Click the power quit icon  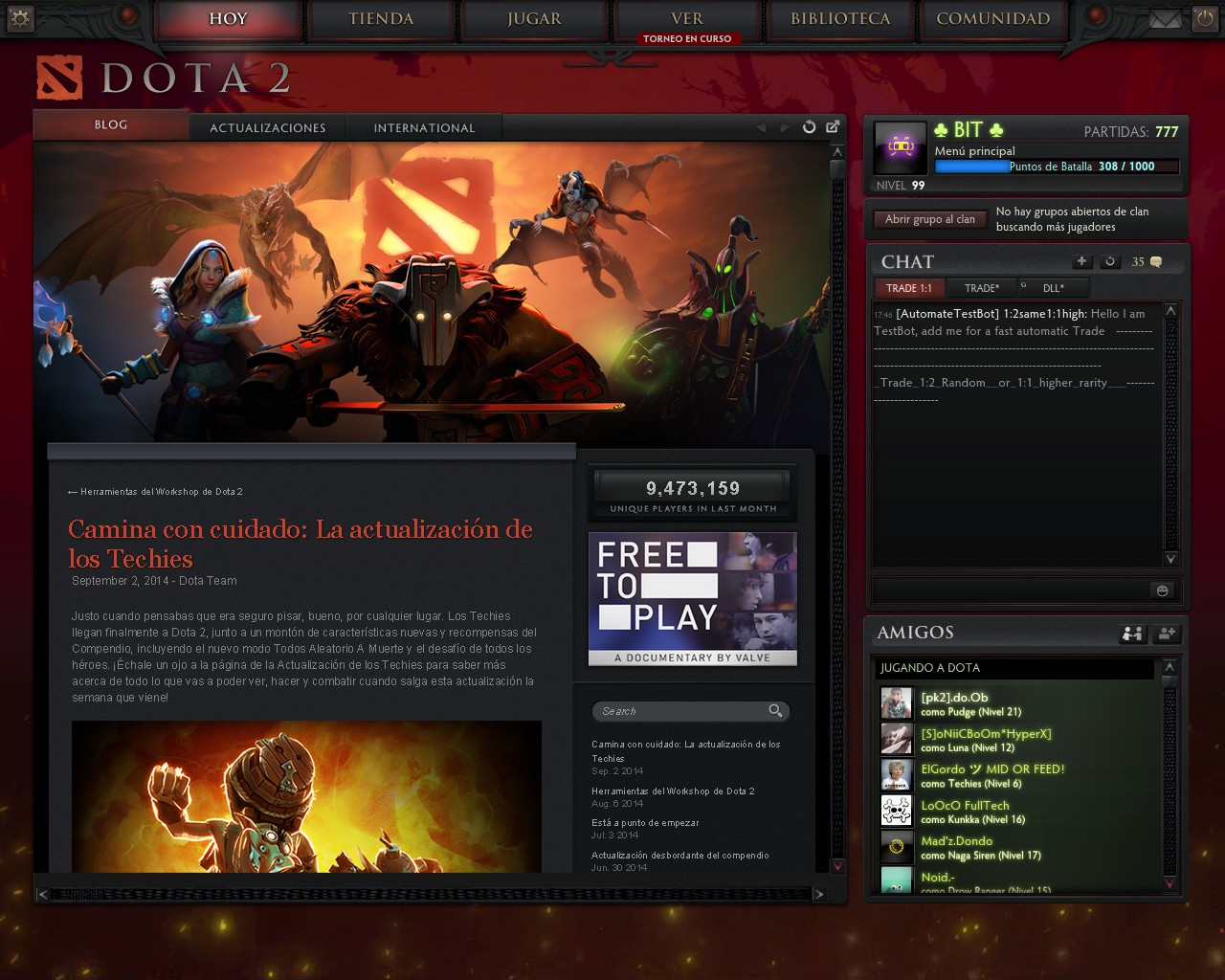click(1204, 18)
